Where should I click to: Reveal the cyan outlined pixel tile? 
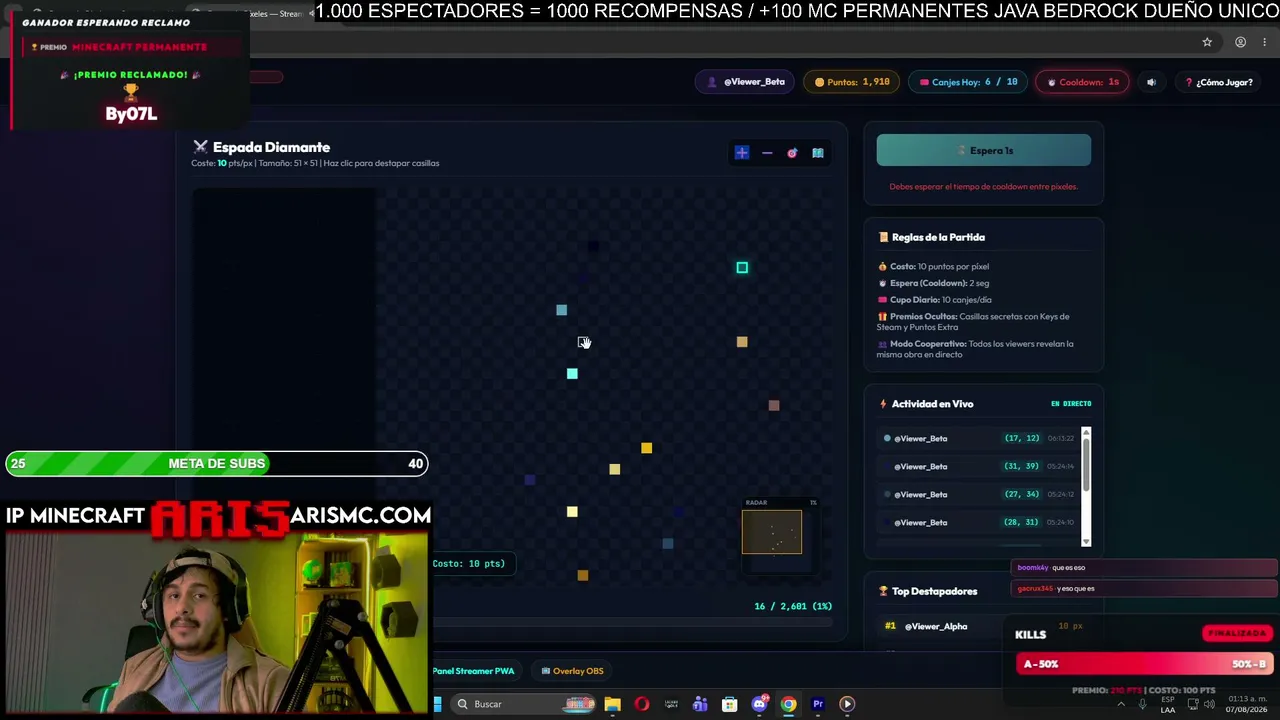pyautogui.click(x=742, y=268)
